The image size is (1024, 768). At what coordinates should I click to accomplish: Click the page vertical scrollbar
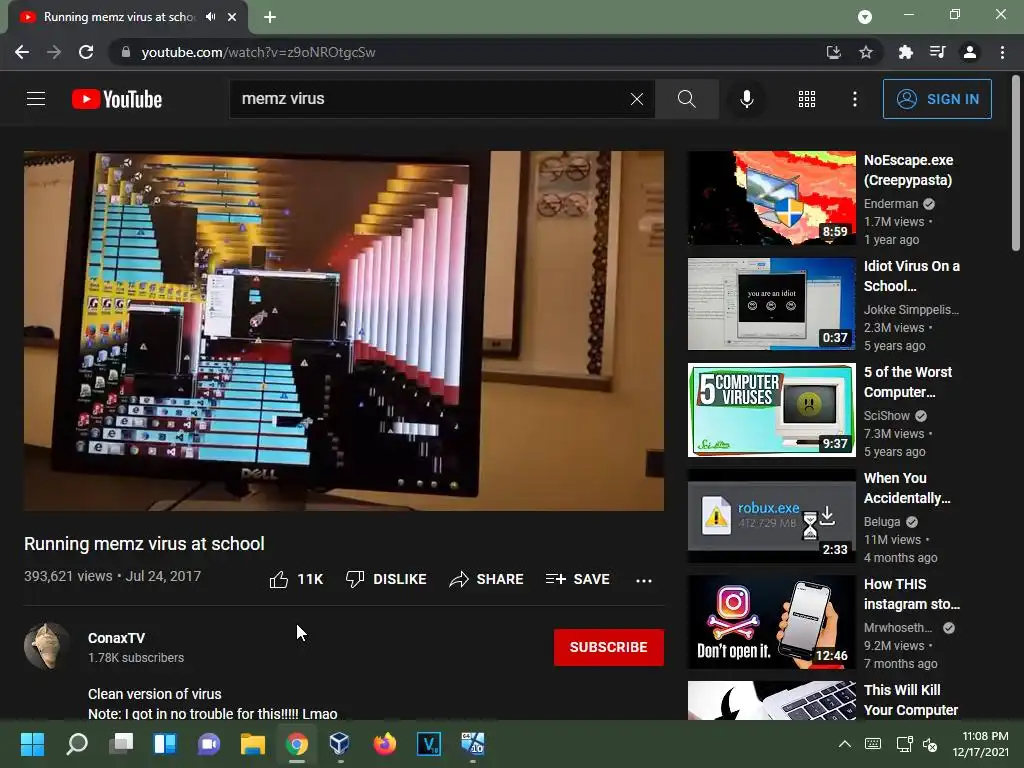1016,163
